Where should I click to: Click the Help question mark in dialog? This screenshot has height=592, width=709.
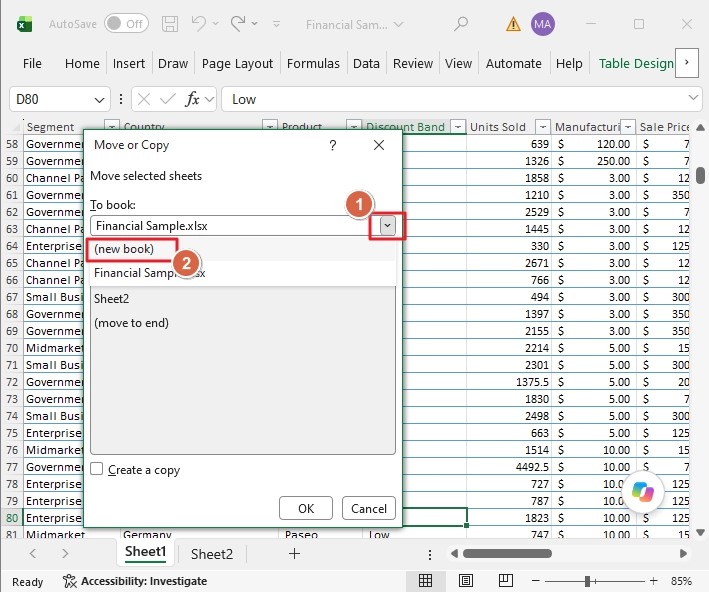coord(333,145)
